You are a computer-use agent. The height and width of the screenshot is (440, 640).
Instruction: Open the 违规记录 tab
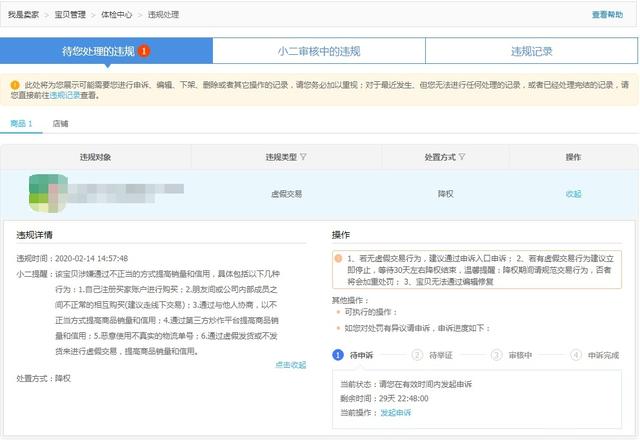pos(531,51)
